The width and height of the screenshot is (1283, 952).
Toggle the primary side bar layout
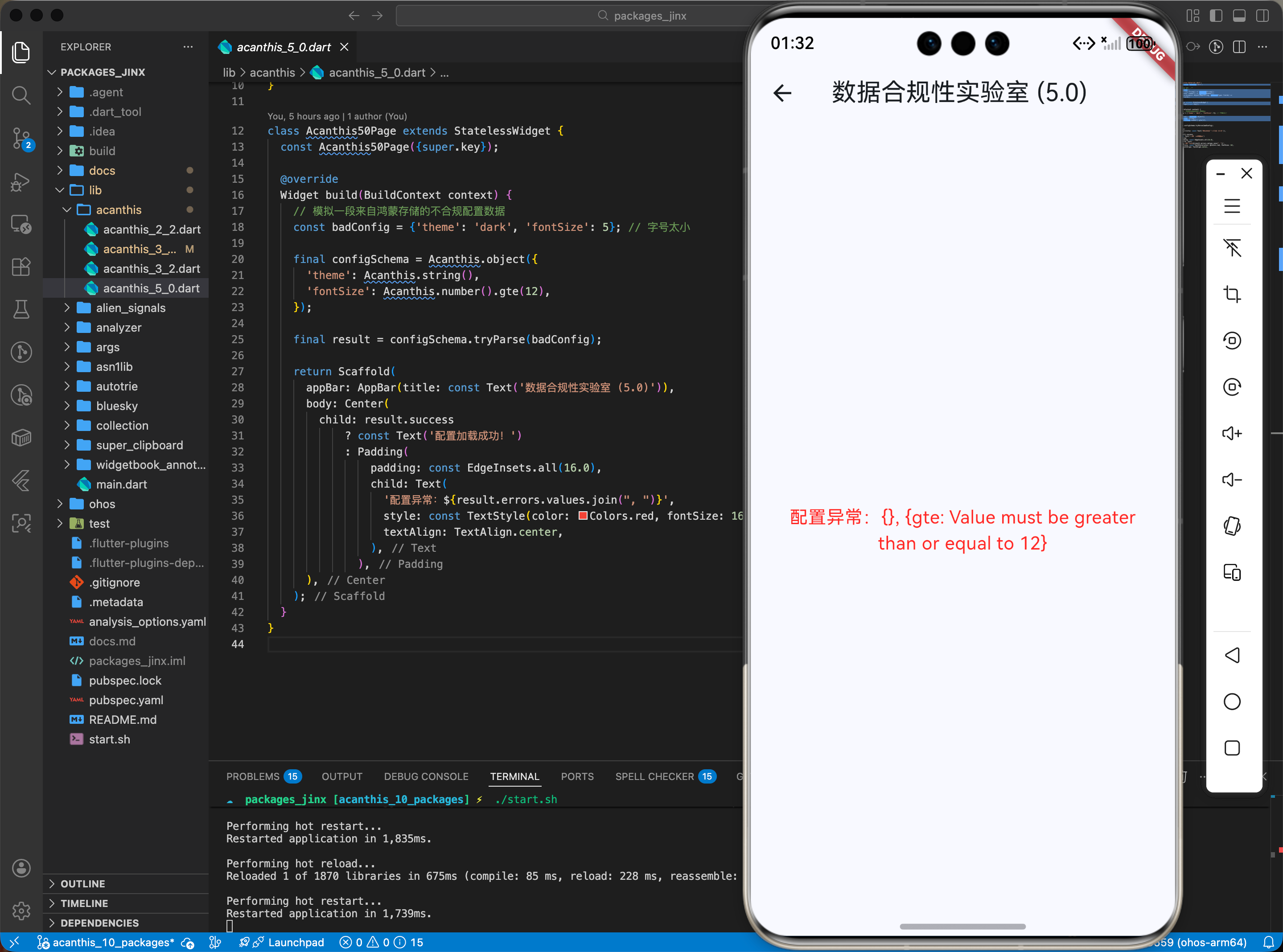(1216, 16)
